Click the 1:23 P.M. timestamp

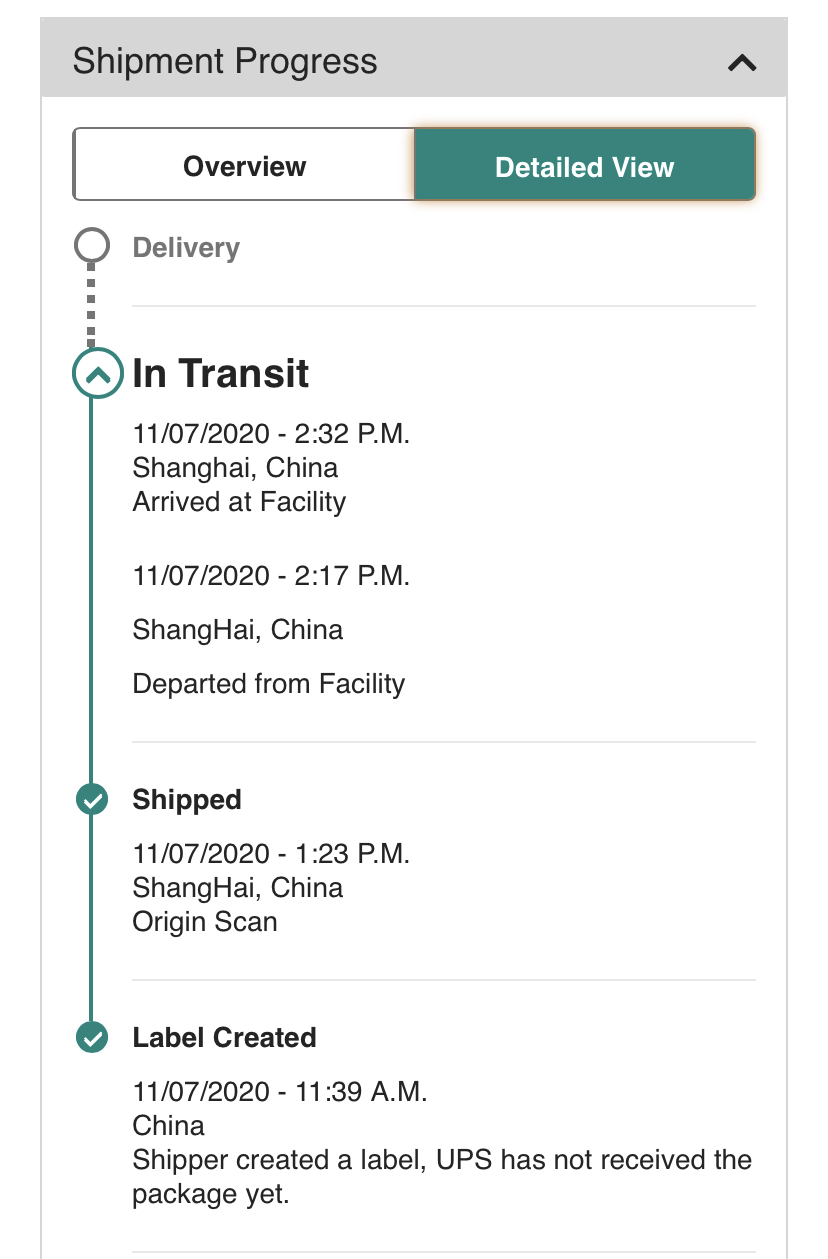(x=271, y=854)
